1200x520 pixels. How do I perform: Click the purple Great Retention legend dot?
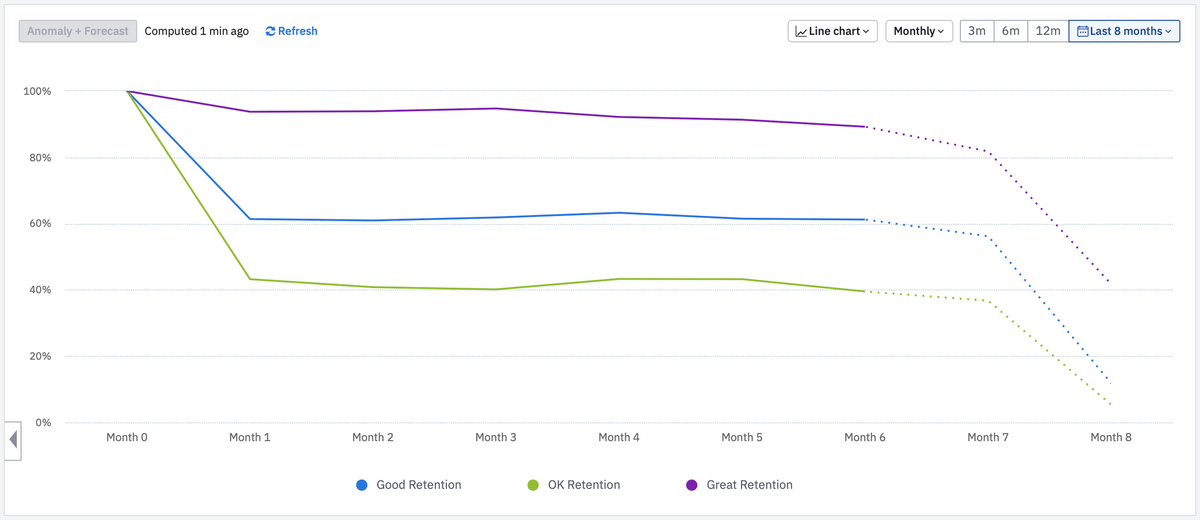[x=691, y=485]
